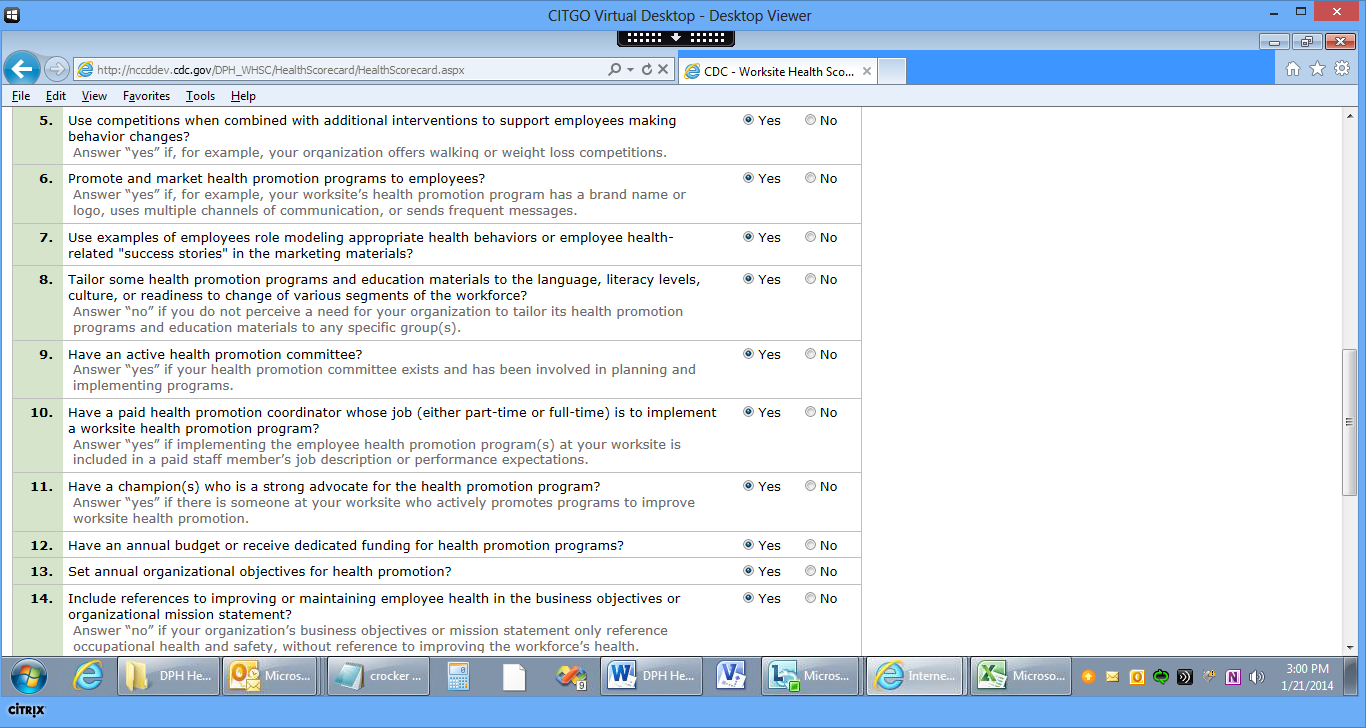This screenshot has height=728, width=1366.
Task: Switch to Microsoft Excel in the taskbar
Action: tap(1022, 676)
